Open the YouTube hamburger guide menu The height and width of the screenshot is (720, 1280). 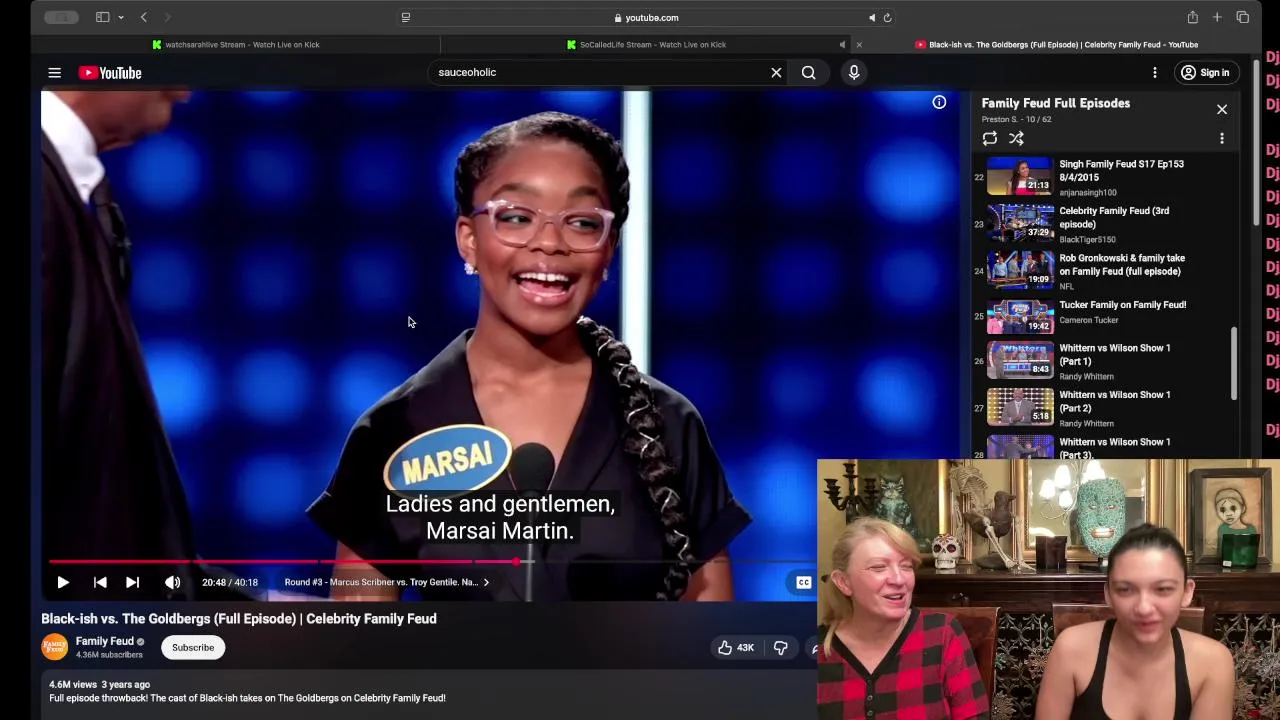[55, 73]
